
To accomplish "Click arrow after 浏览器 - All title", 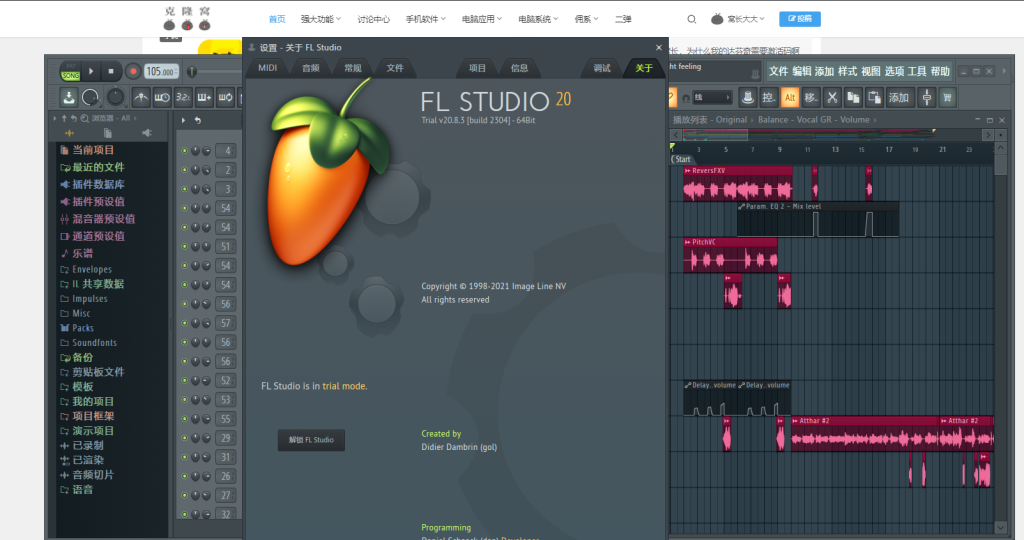I will coord(135,118).
